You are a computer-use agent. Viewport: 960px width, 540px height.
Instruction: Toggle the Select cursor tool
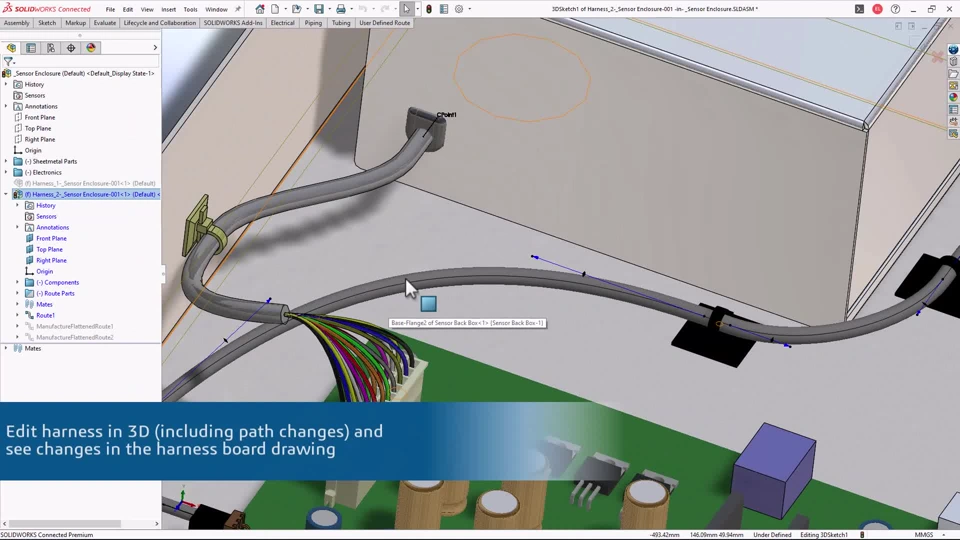point(407,9)
